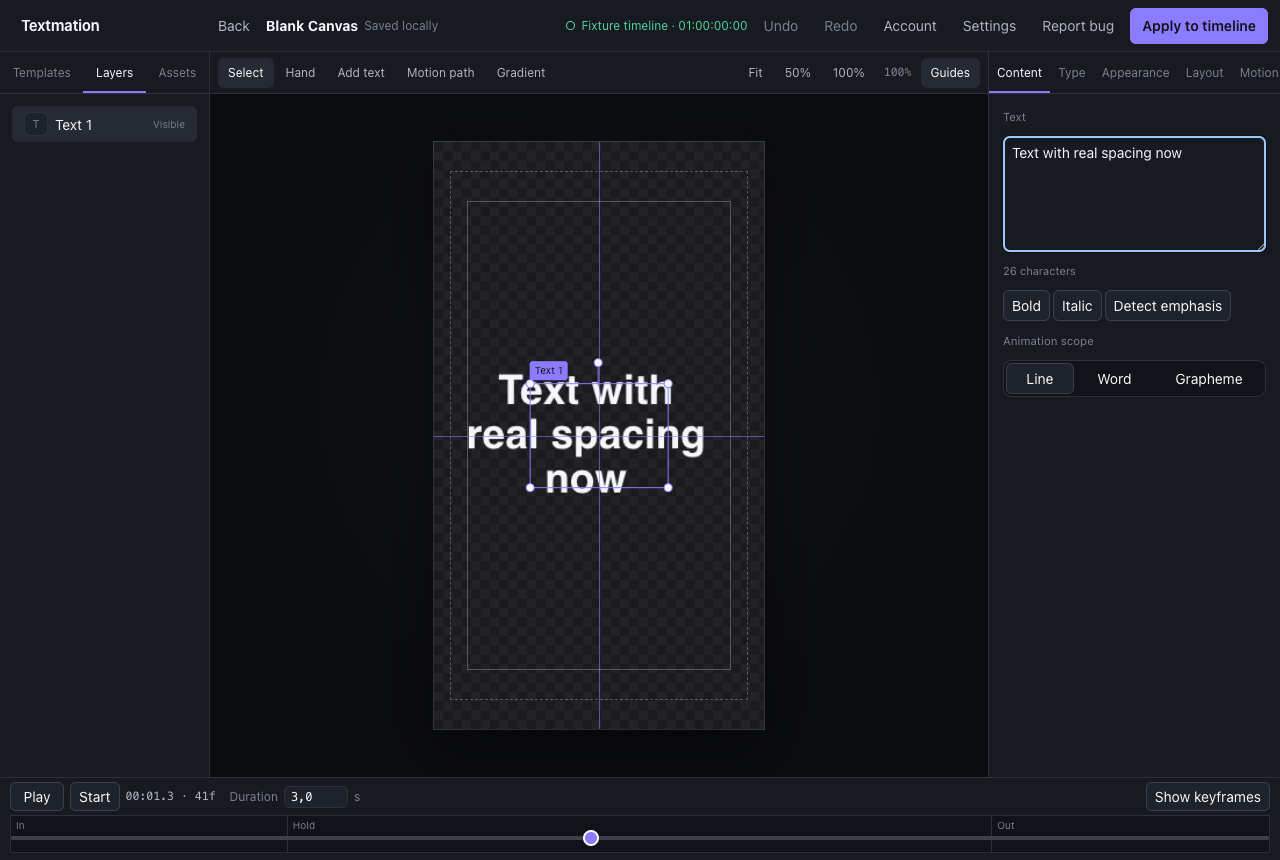
Task: Fit the canvas to view
Action: click(x=755, y=73)
